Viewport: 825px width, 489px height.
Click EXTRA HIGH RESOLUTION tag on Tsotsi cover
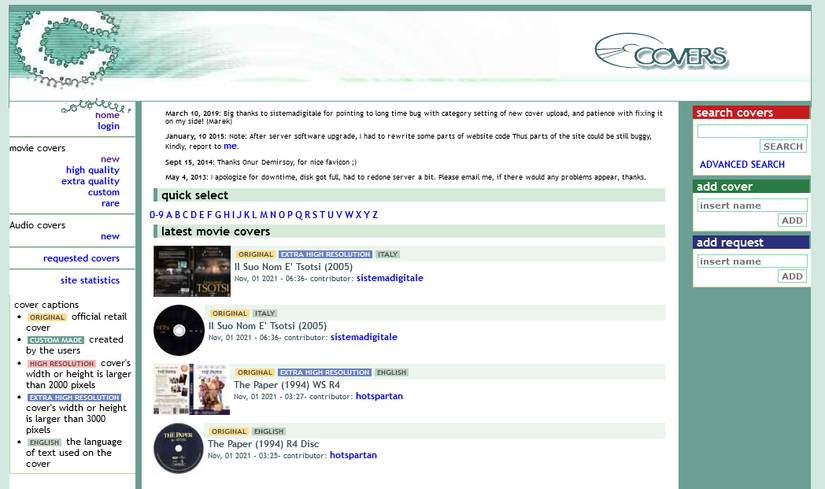pos(325,254)
